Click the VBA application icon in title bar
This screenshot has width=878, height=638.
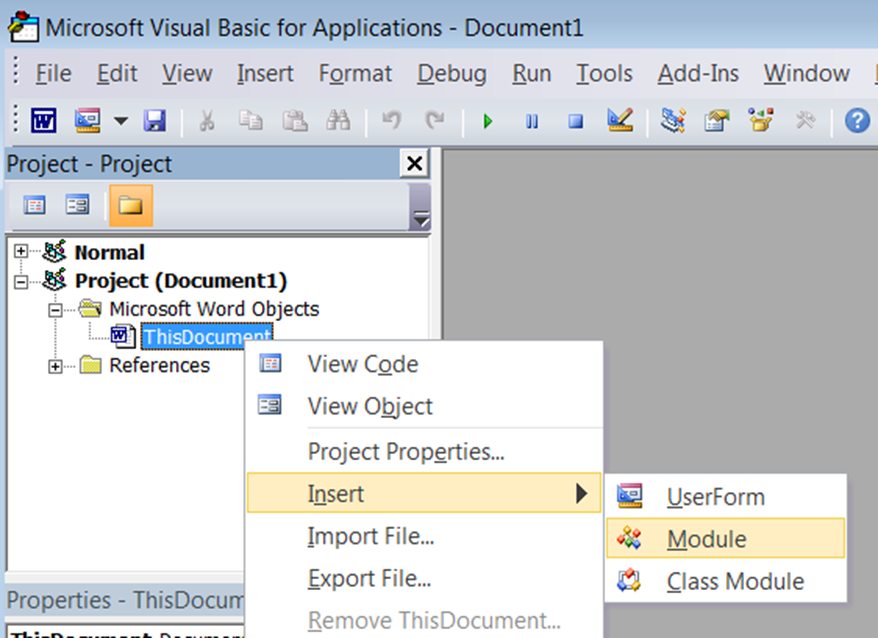click(x=24, y=26)
